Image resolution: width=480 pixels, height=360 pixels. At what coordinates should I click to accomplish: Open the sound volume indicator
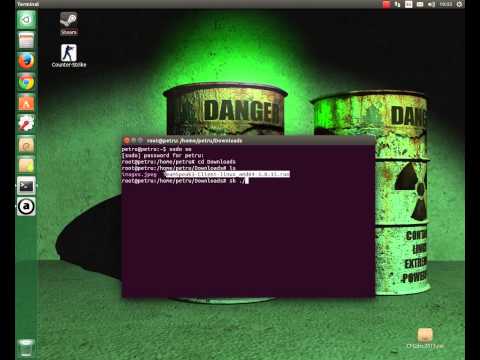coord(431,4)
